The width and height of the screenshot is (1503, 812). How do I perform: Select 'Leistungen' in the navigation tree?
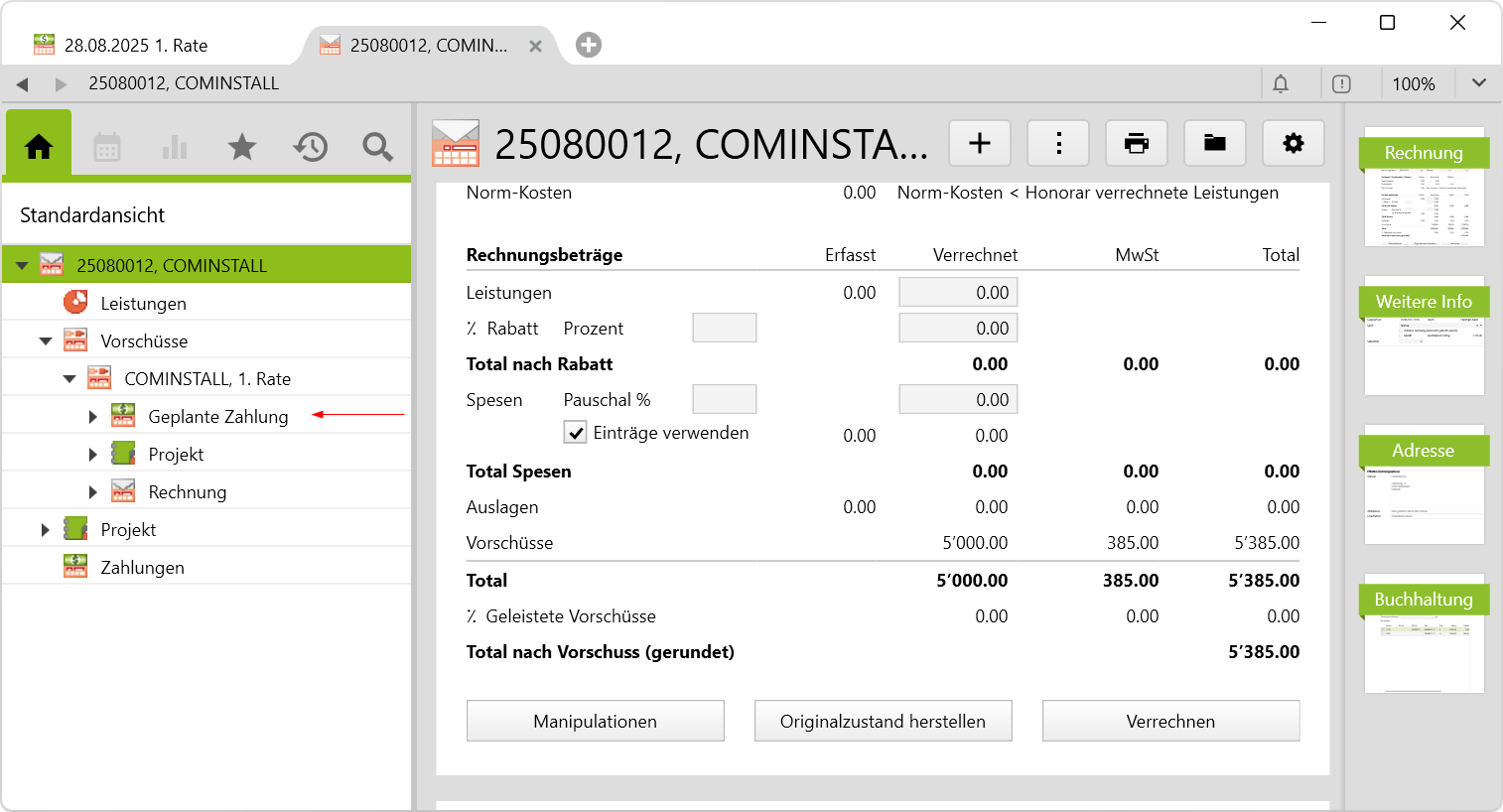point(143,304)
